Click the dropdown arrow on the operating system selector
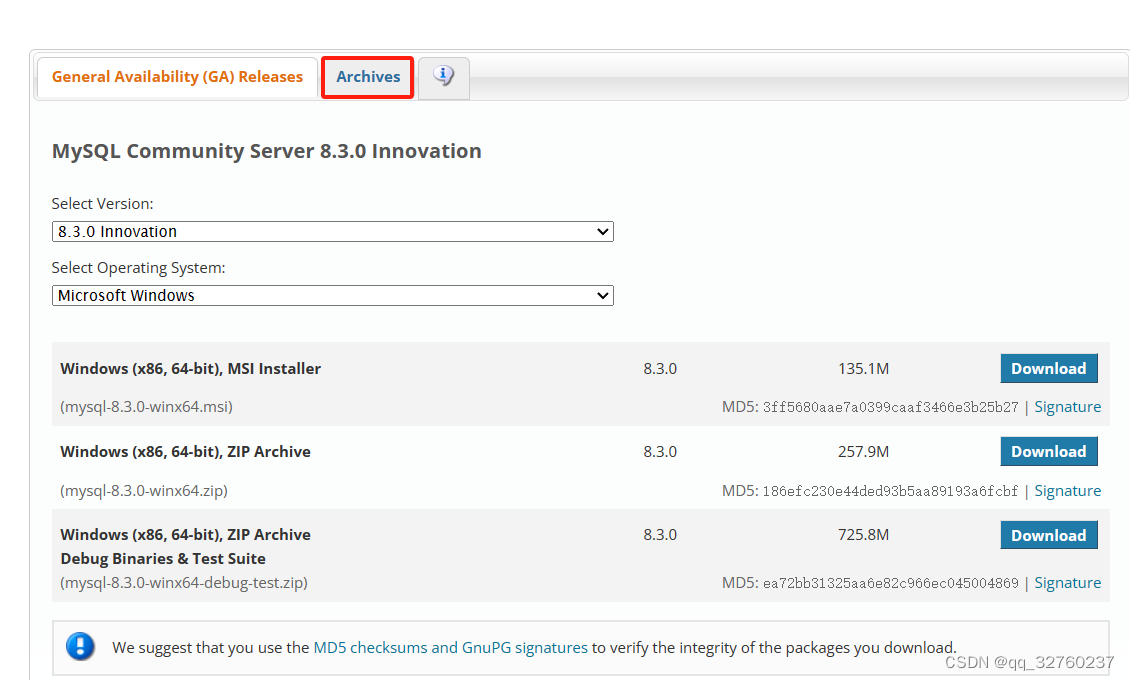 pyautogui.click(x=603, y=295)
